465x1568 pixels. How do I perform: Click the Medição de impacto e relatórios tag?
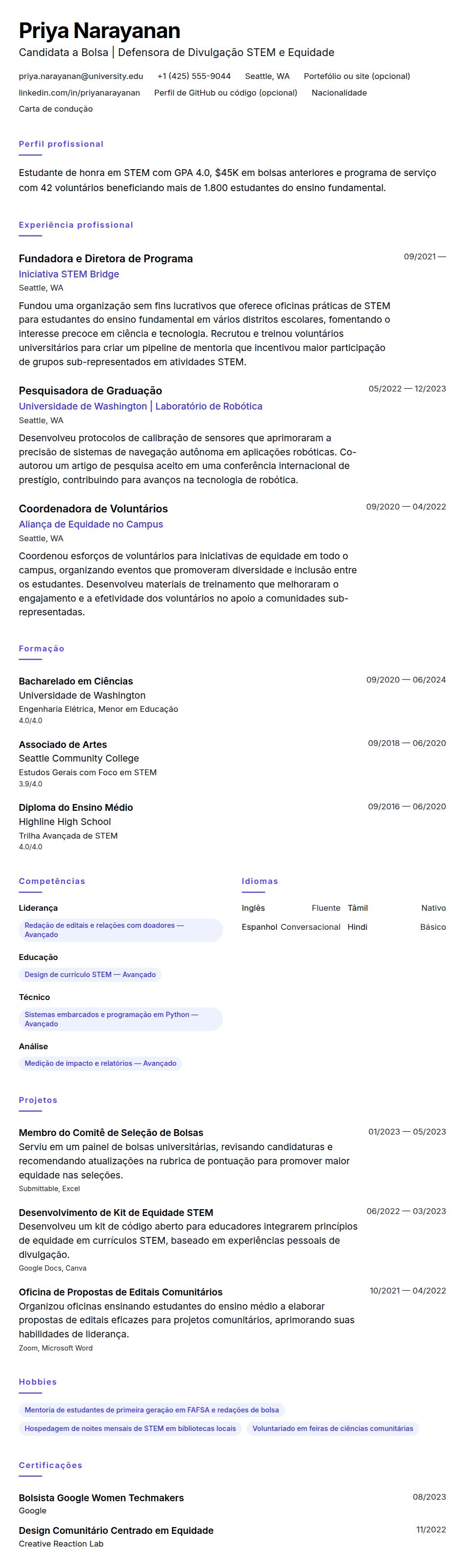tap(101, 1063)
